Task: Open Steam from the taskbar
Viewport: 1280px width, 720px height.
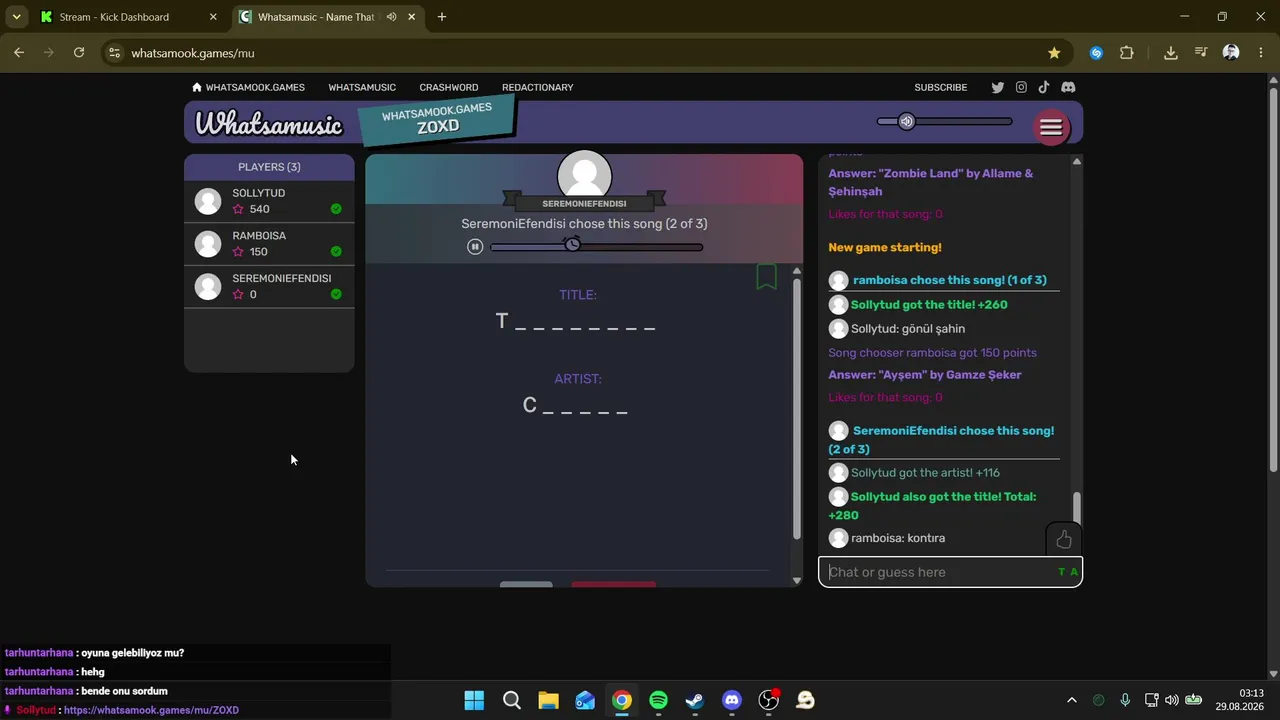Action: coord(695,700)
